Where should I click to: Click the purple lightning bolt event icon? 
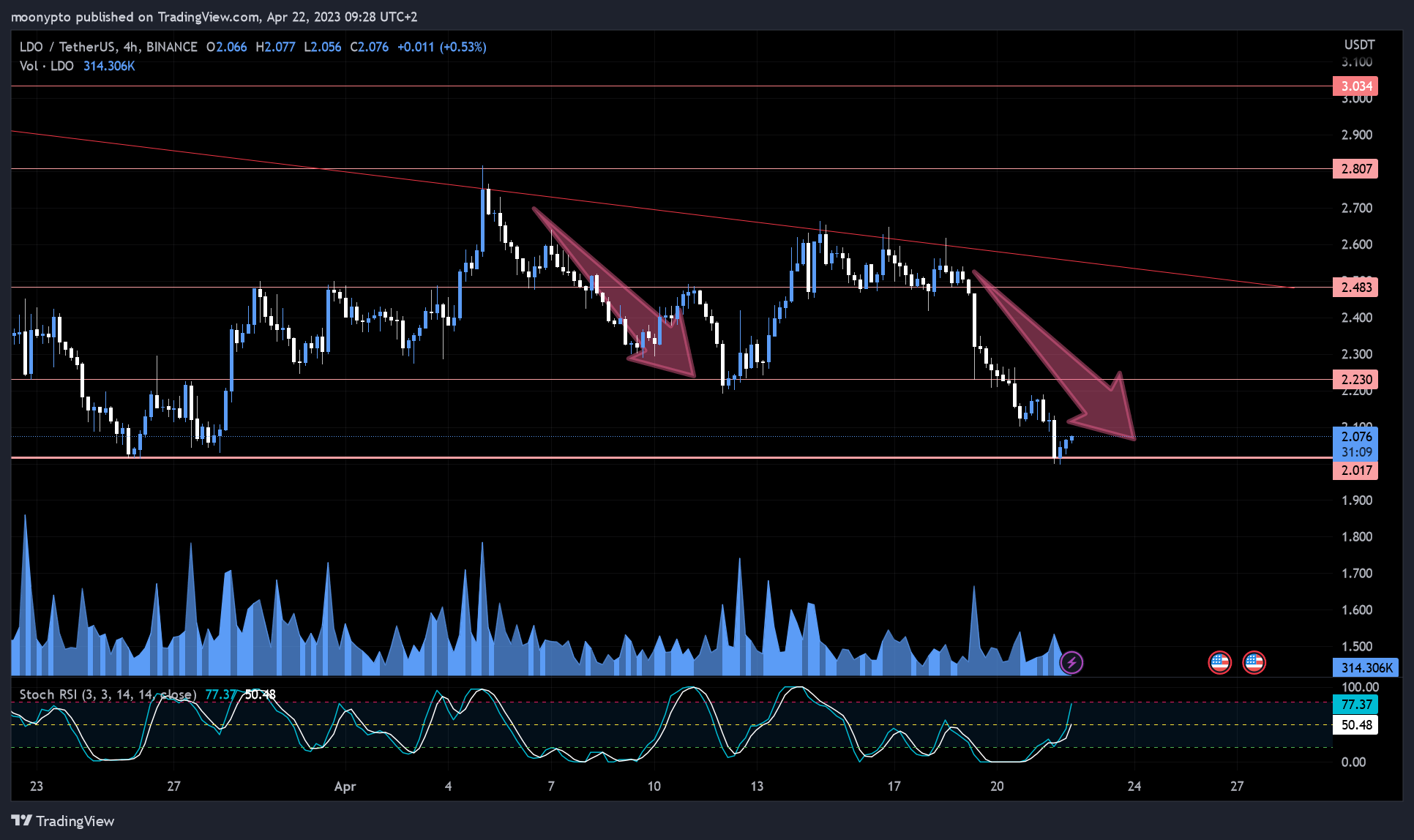click(x=1071, y=663)
